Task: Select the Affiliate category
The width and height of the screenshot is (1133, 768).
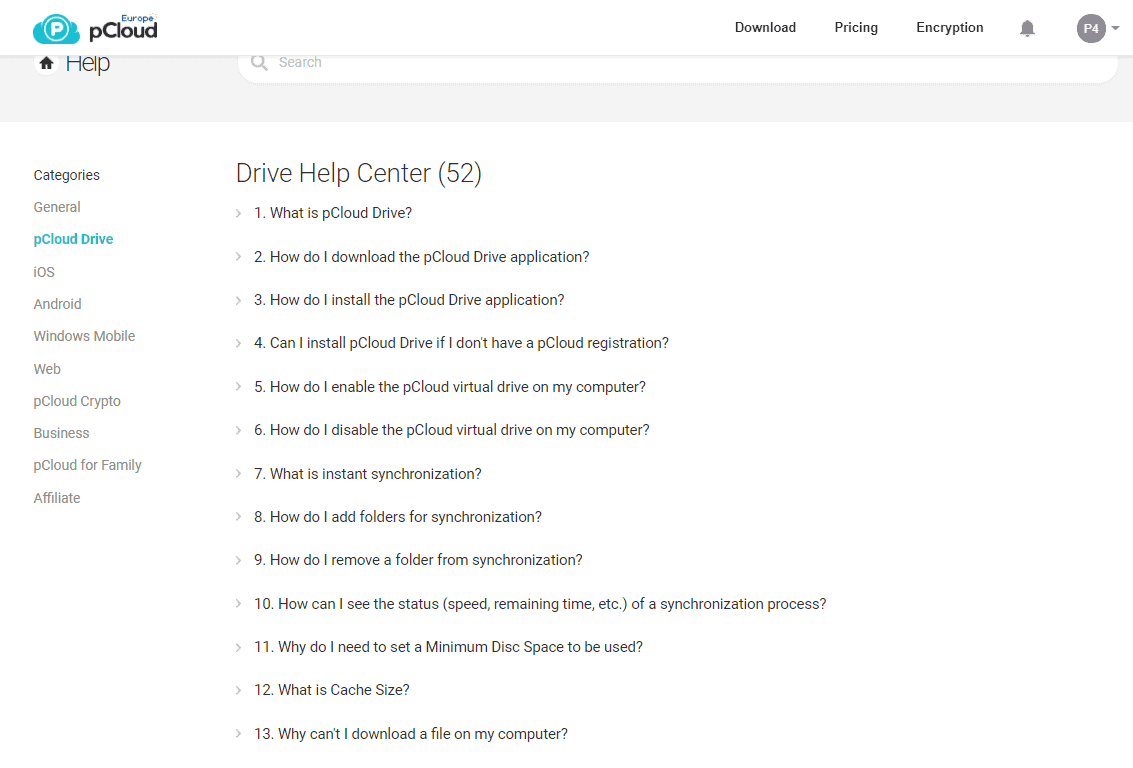Action: [56, 498]
